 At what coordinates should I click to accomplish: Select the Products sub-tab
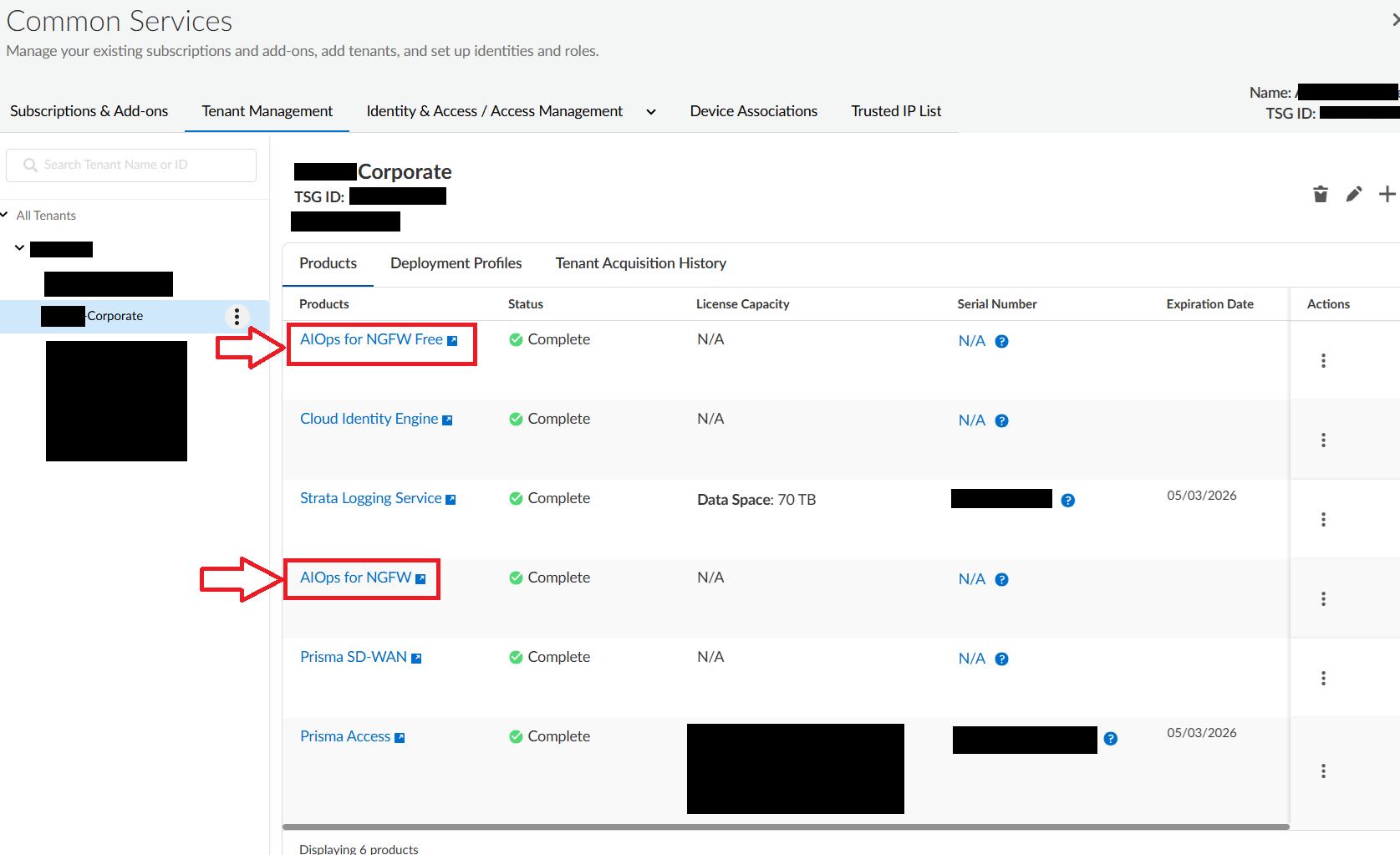coord(328,263)
